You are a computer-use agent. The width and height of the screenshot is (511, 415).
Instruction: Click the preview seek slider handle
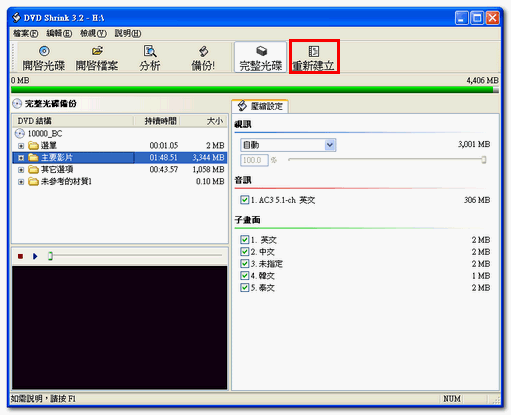coord(50,256)
